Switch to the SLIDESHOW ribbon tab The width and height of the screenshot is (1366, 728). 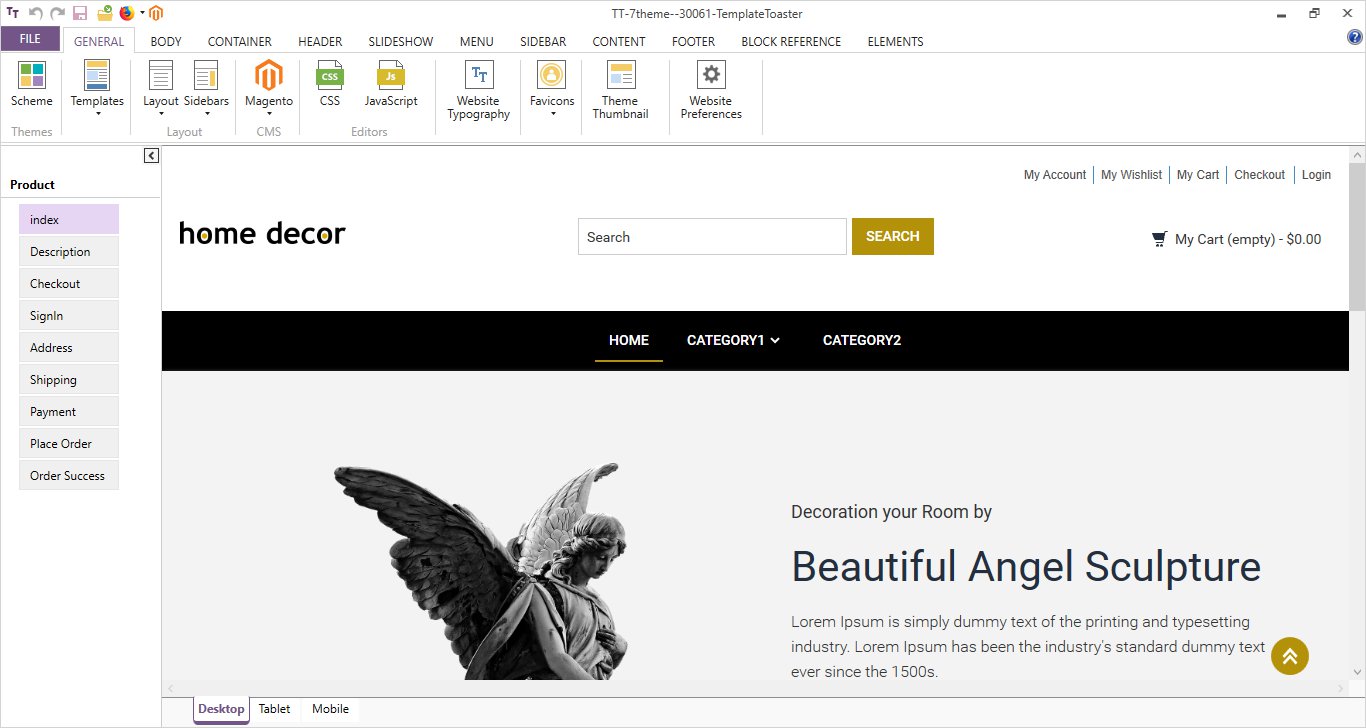pos(400,41)
